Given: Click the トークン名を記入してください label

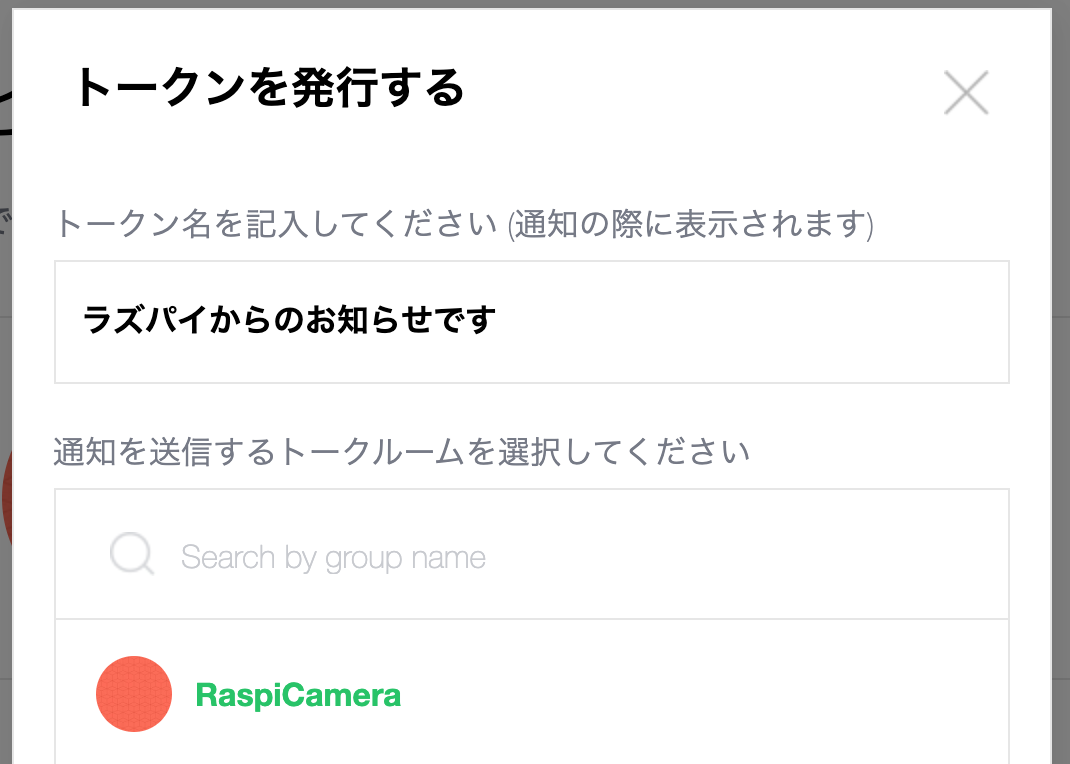Looking at the screenshot, I should click(276, 224).
